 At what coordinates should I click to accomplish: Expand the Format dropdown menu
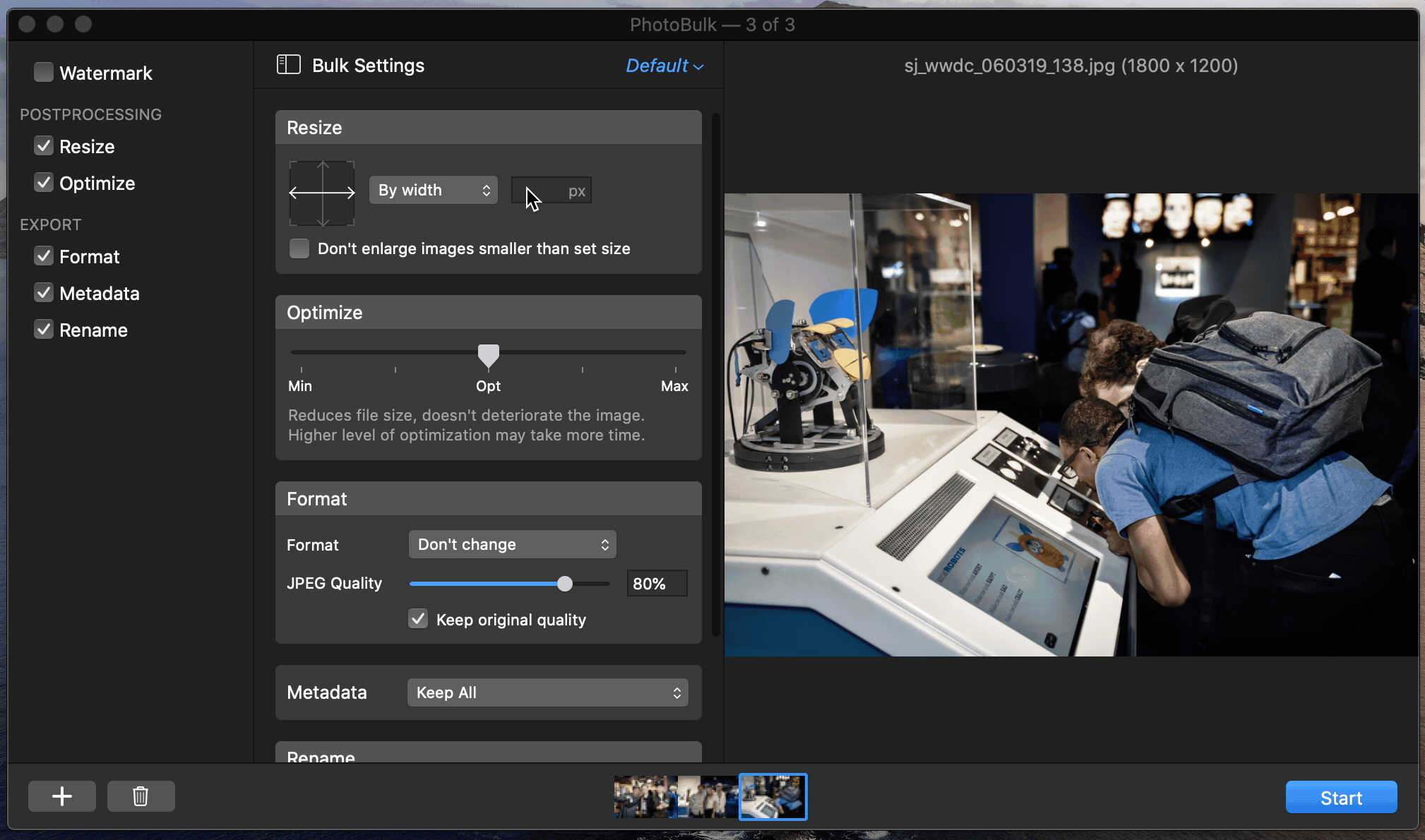pyautogui.click(x=511, y=544)
